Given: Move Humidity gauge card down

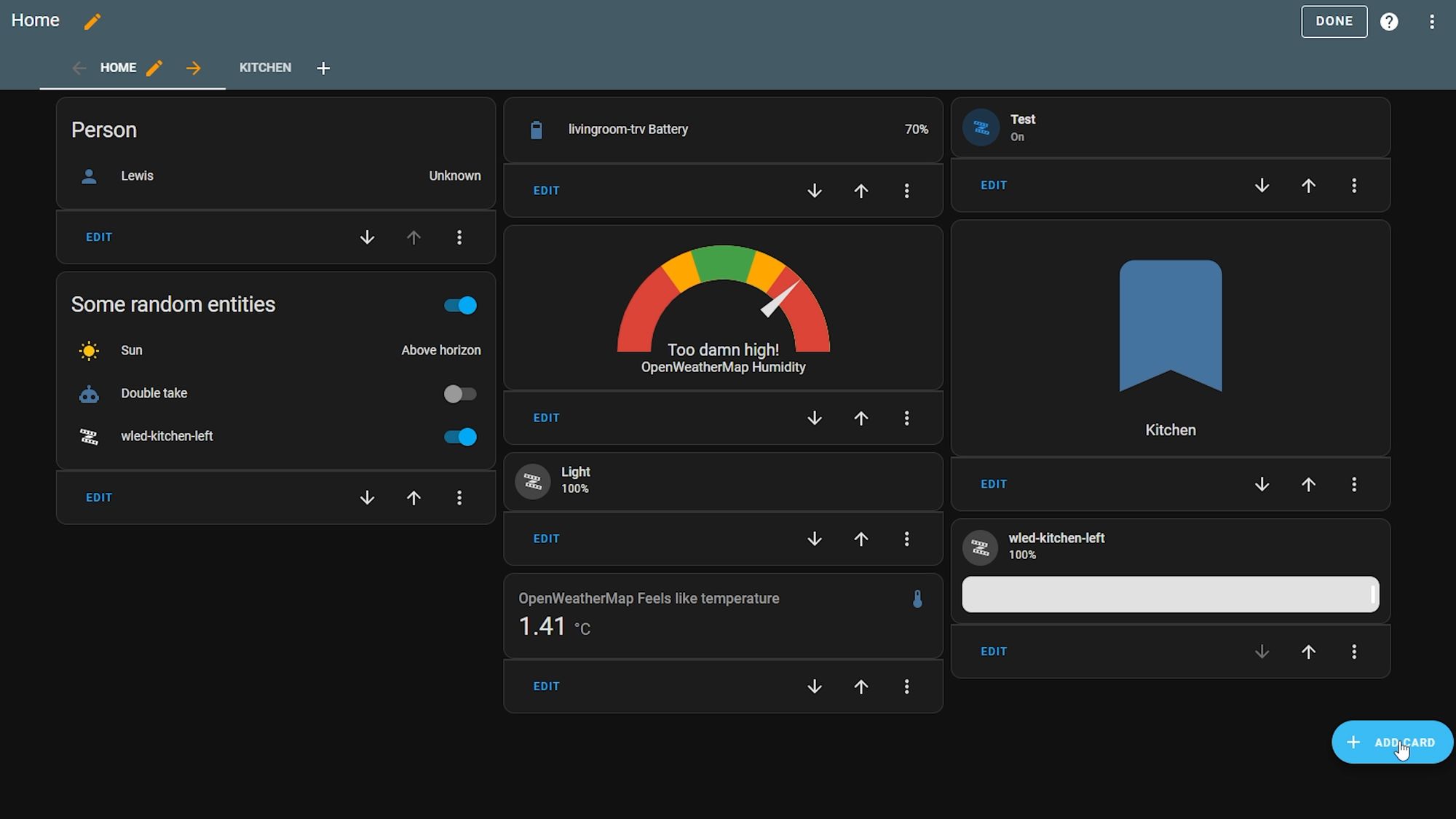Looking at the screenshot, I should 815,418.
